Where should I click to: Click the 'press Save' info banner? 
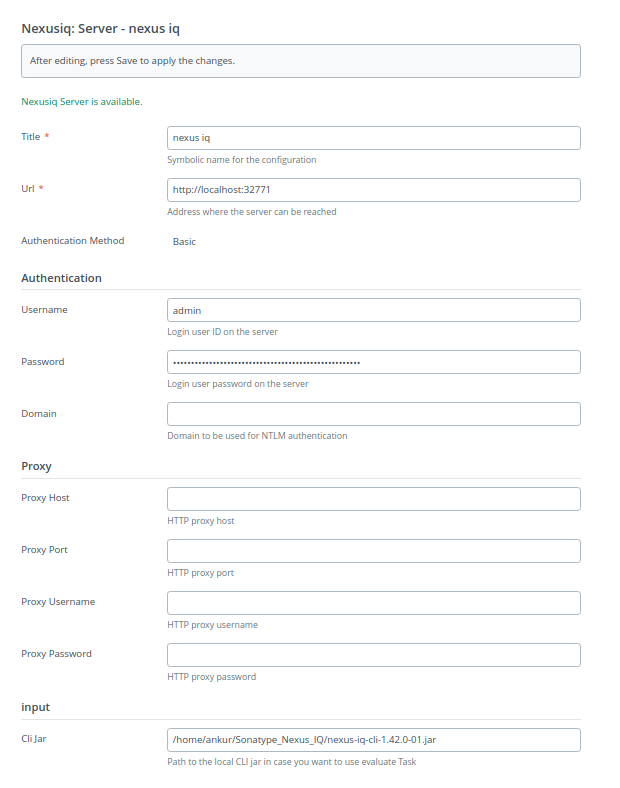[x=300, y=61]
